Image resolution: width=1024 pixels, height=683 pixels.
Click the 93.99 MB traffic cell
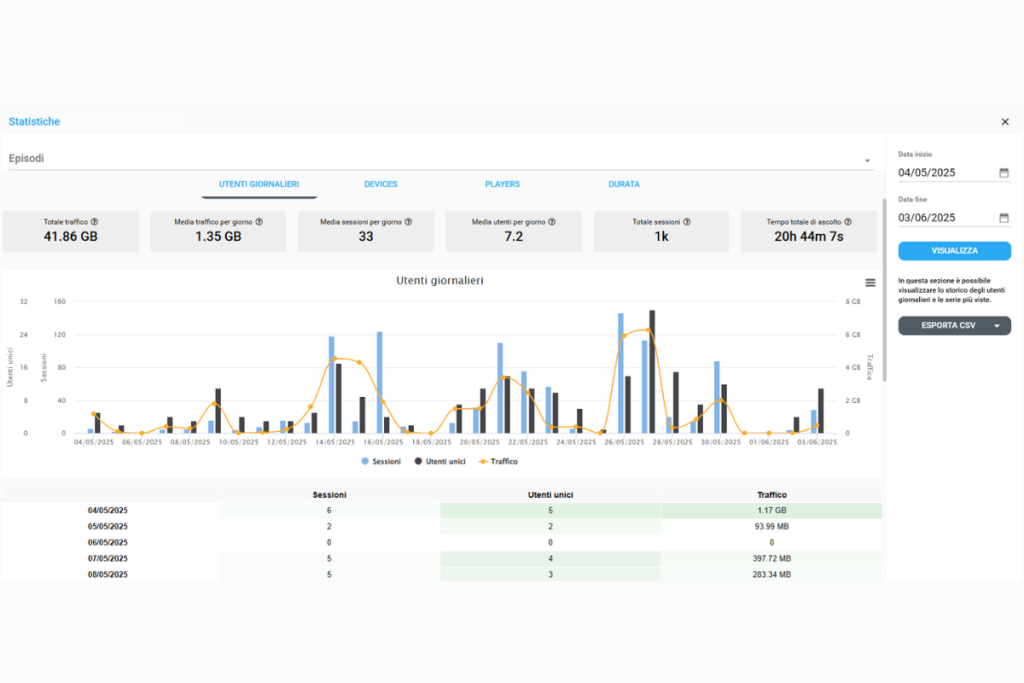pos(772,526)
